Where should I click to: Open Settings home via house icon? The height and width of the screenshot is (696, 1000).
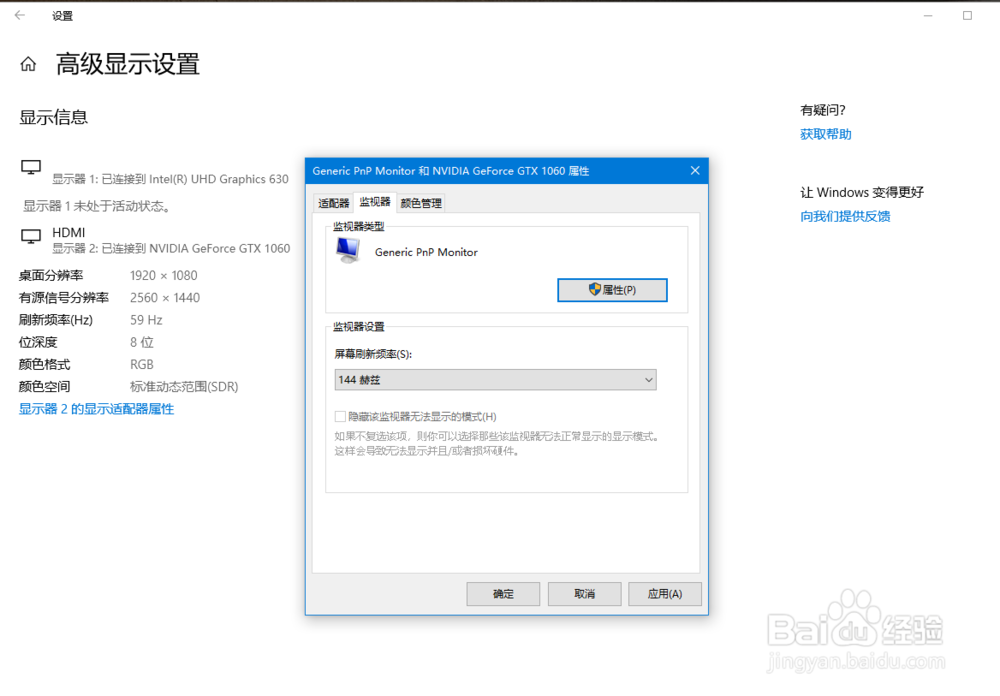pyautogui.click(x=28, y=64)
